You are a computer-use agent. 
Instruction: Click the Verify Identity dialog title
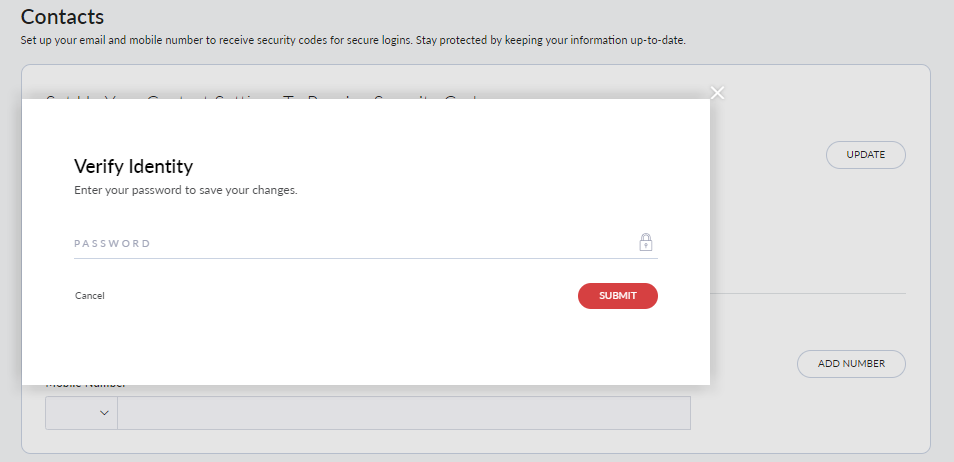133,166
